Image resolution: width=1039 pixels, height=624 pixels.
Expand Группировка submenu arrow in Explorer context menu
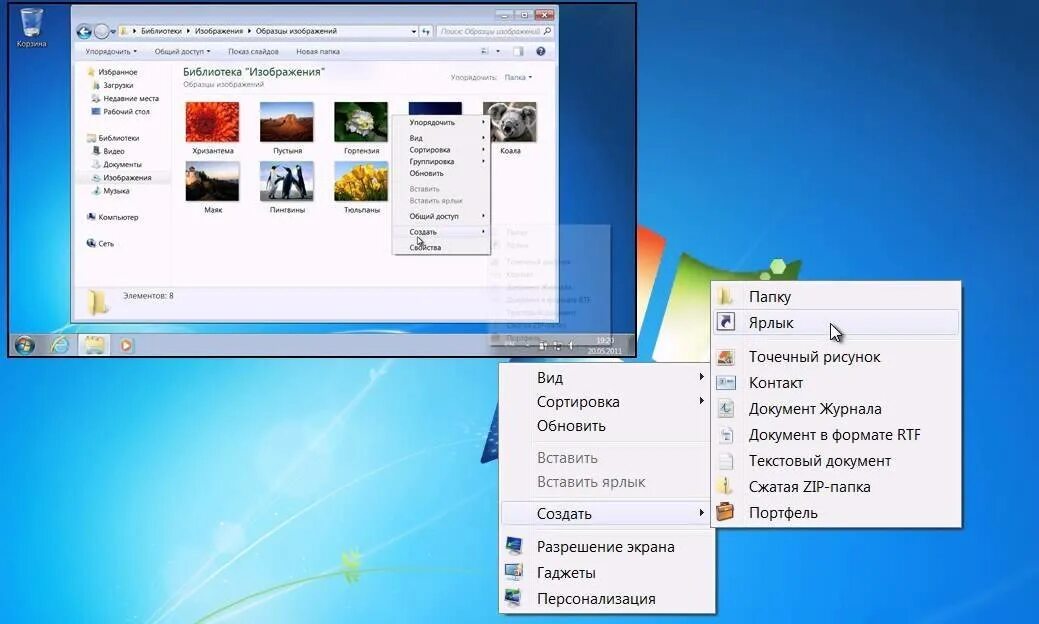point(483,161)
